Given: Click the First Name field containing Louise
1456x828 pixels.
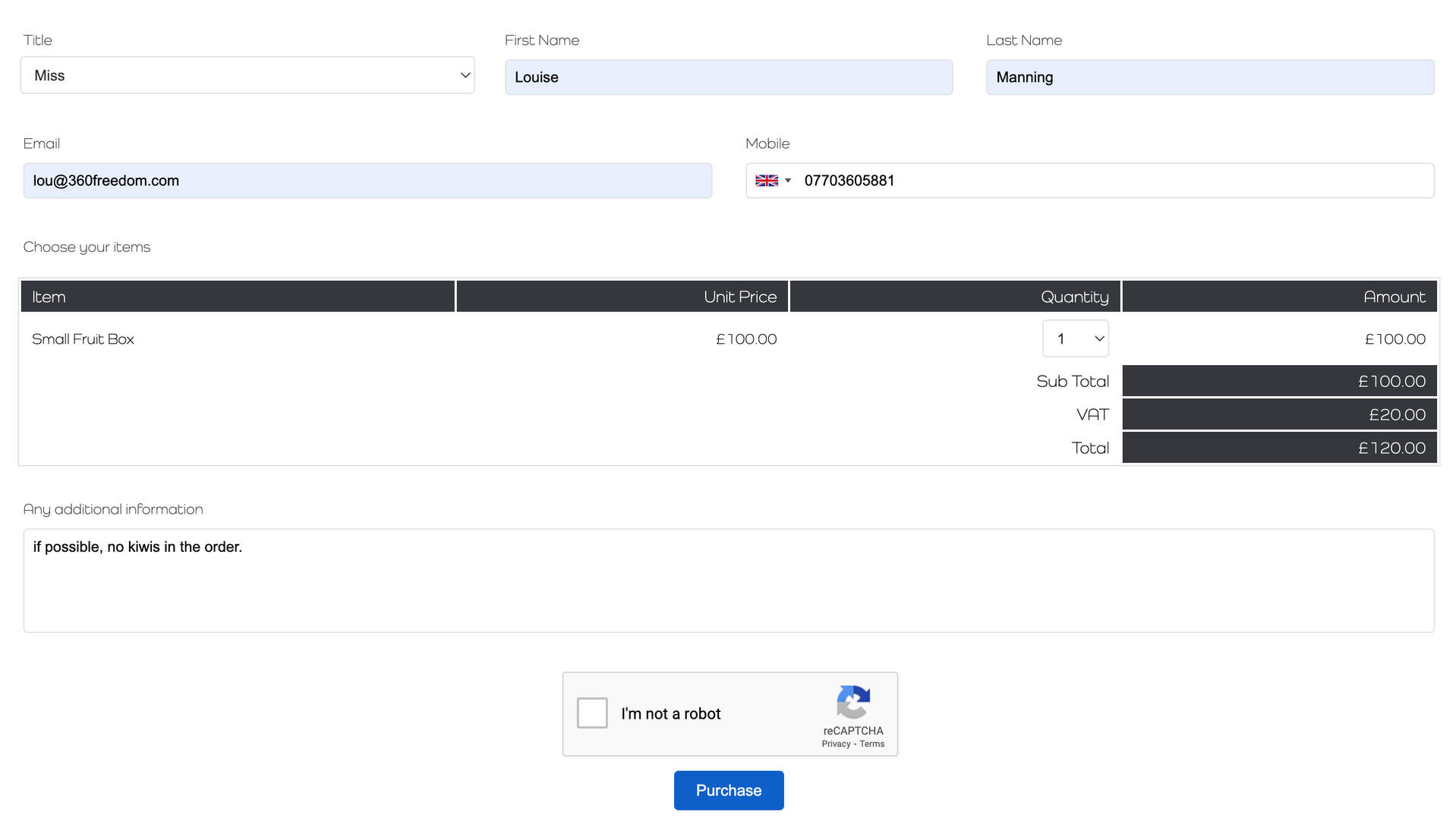Looking at the screenshot, I should coord(728,77).
